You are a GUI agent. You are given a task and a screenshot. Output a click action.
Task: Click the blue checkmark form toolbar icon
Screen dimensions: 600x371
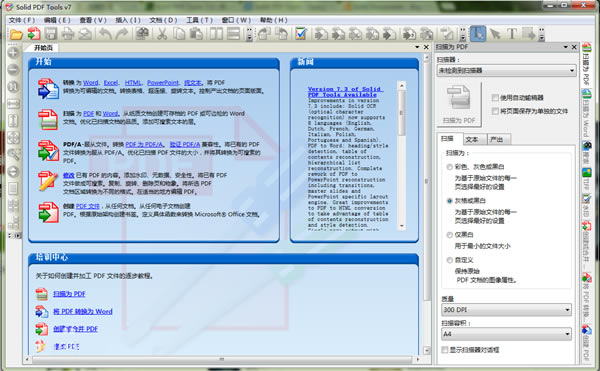301,34
